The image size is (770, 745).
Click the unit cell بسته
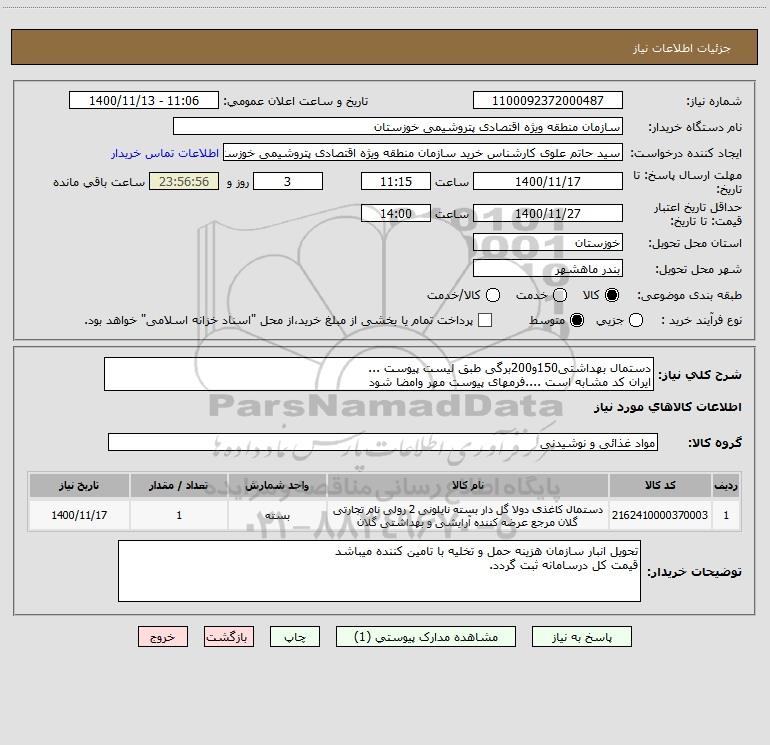(x=277, y=515)
